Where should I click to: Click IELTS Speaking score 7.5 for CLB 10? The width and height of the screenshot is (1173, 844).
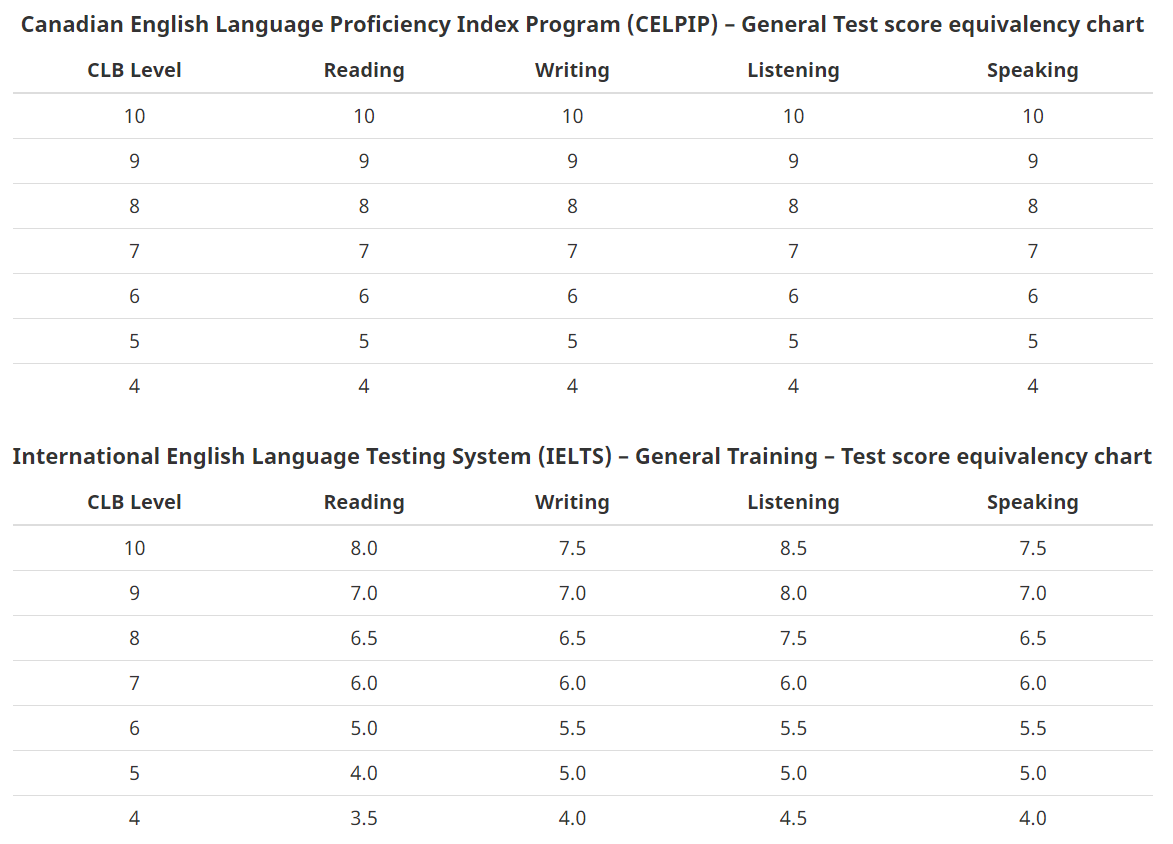point(1032,548)
